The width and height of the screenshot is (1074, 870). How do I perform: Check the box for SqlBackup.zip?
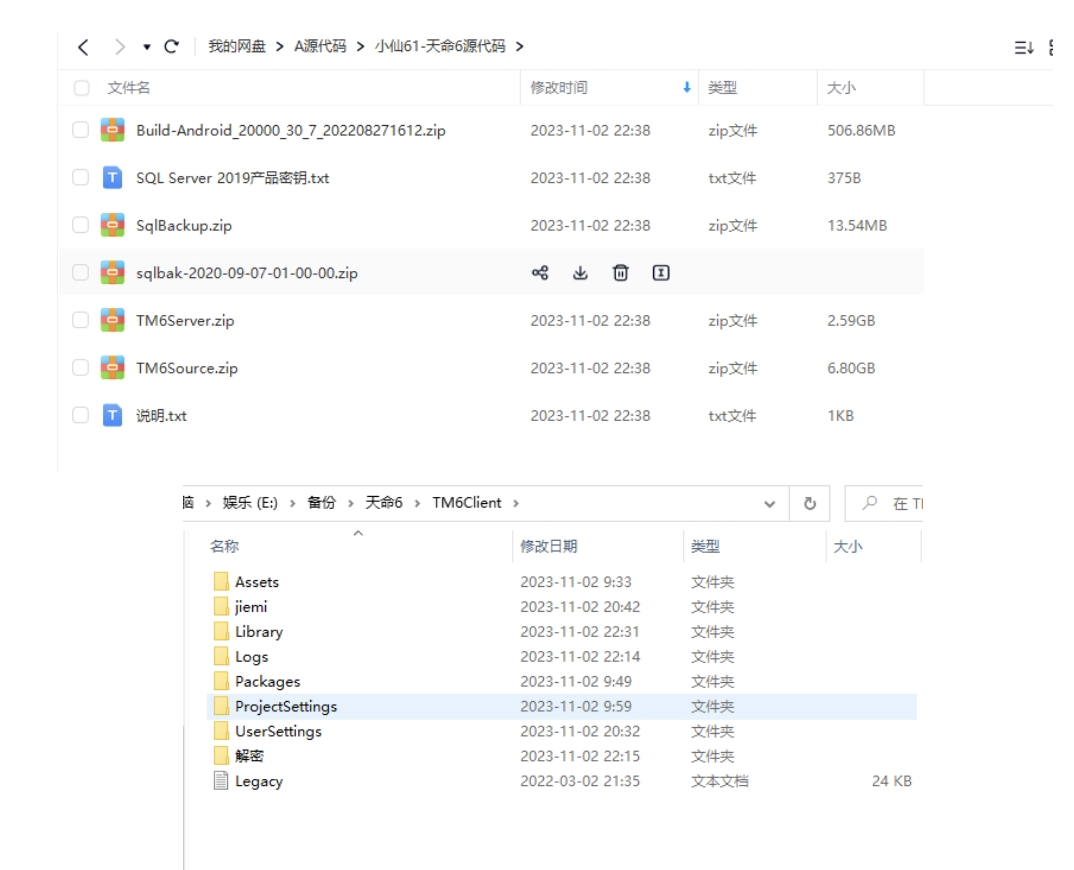tap(81, 225)
